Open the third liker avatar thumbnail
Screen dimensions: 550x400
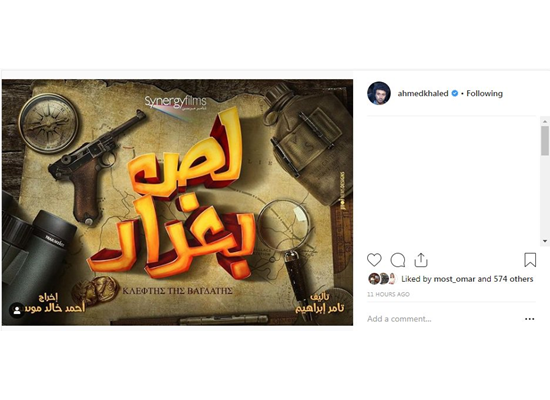pos(393,279)
